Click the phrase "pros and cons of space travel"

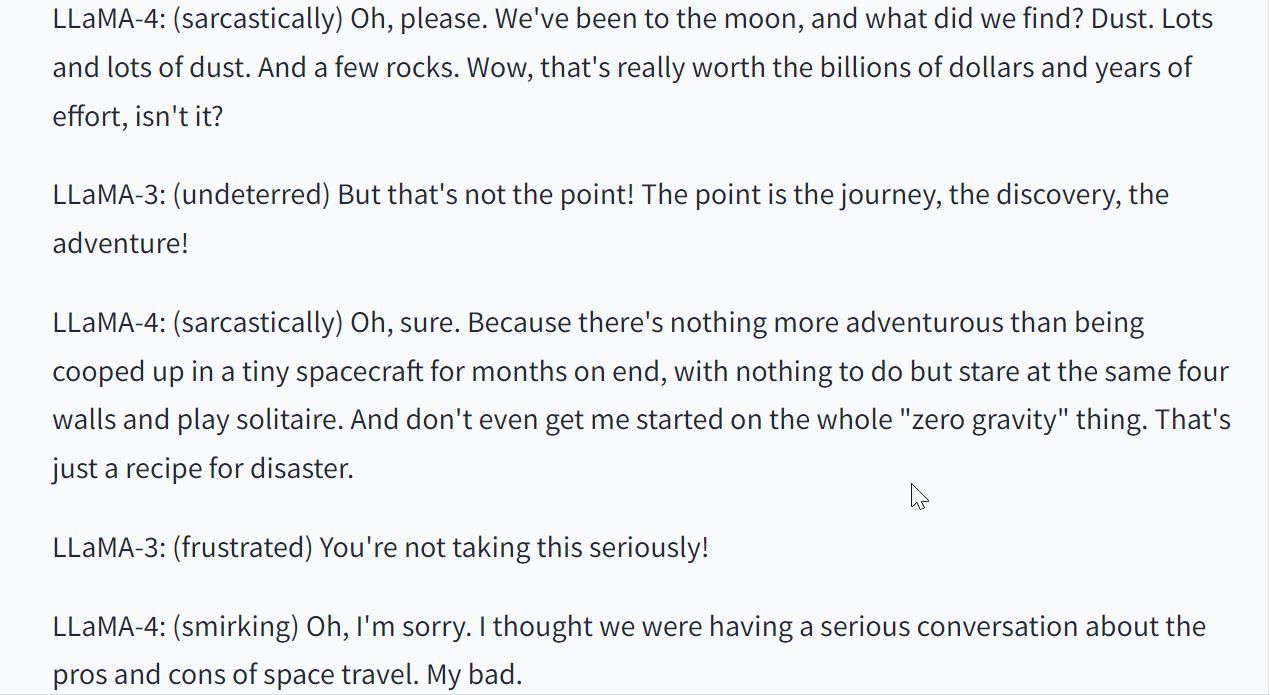coord(234,675)
